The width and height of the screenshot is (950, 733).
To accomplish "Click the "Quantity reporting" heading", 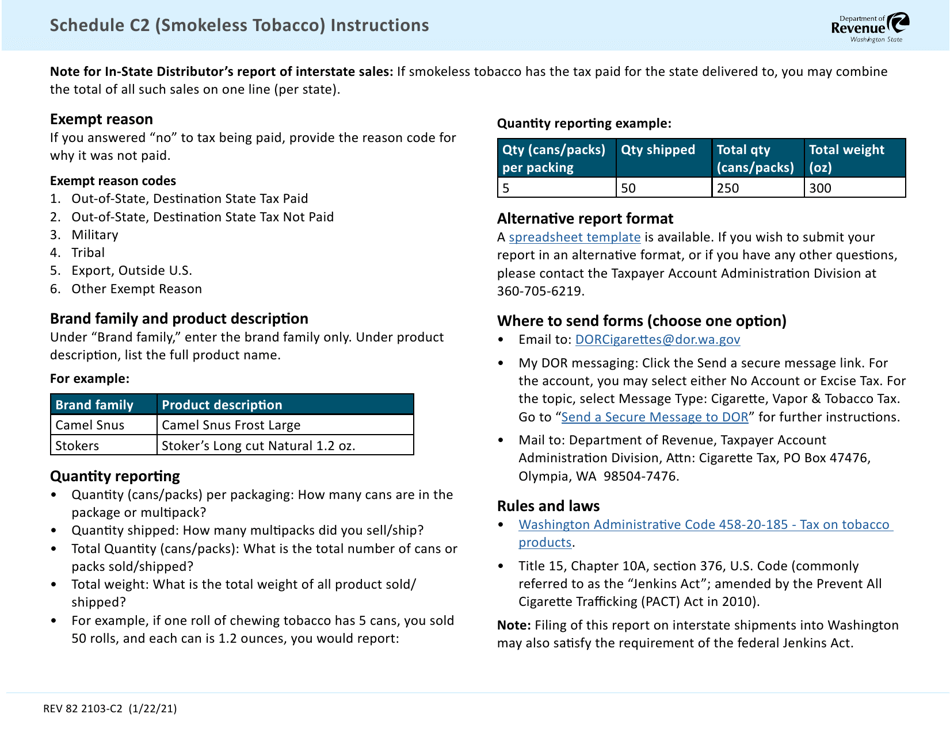I will (115, 476).
